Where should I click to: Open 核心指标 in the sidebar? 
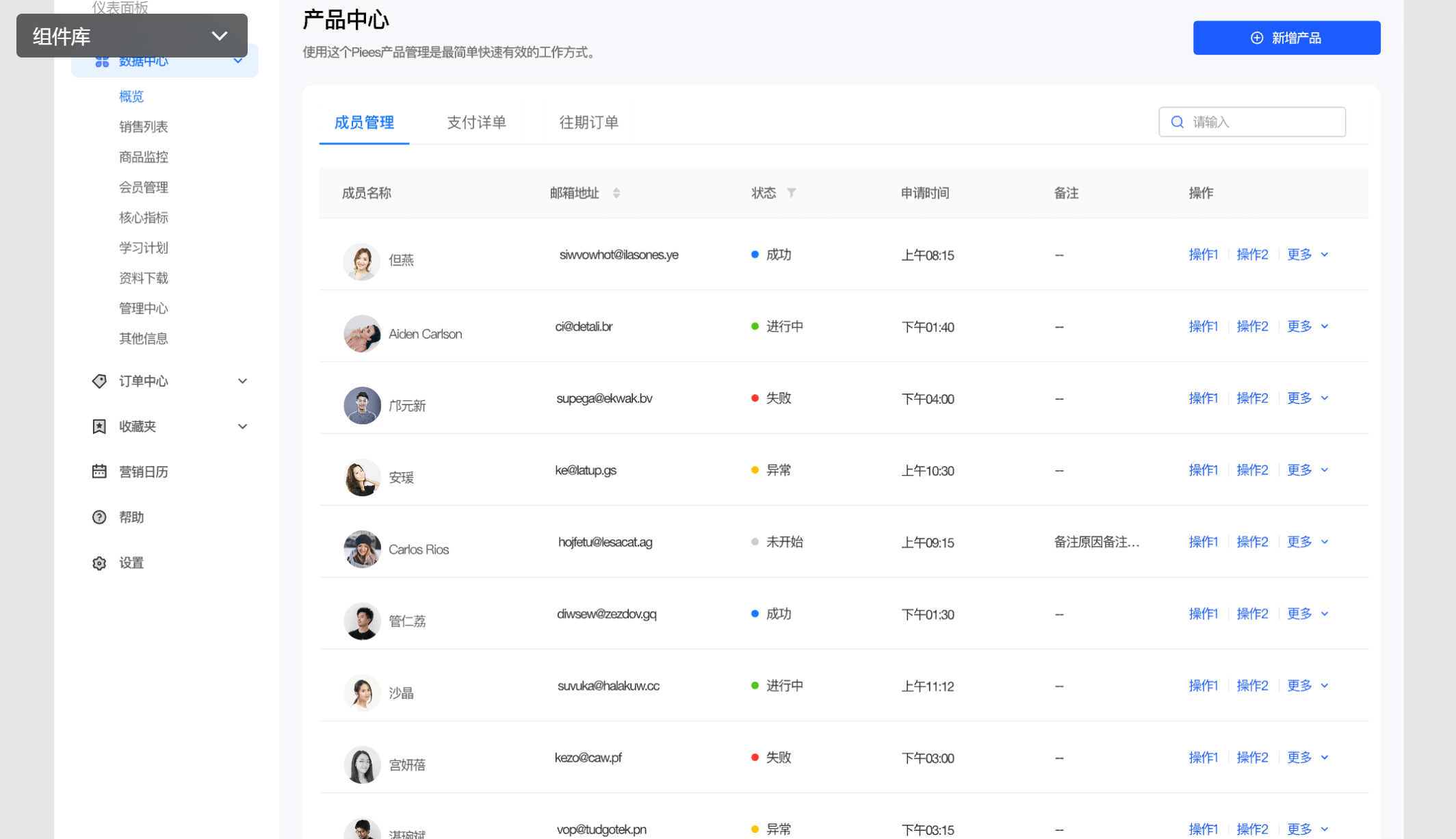[x=144, y=218]
